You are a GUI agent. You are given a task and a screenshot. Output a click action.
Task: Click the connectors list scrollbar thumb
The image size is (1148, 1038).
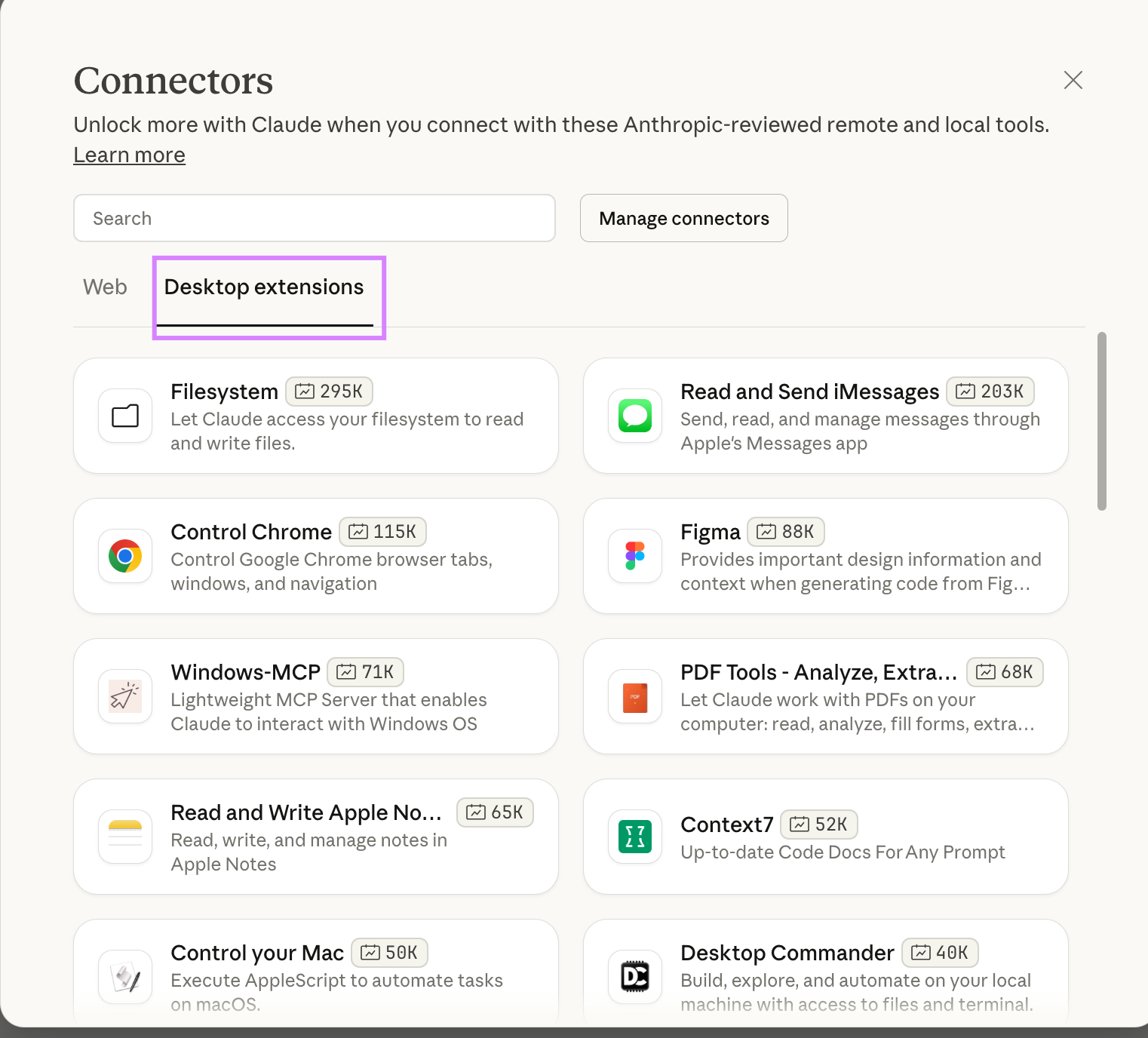pos(1102,421)
